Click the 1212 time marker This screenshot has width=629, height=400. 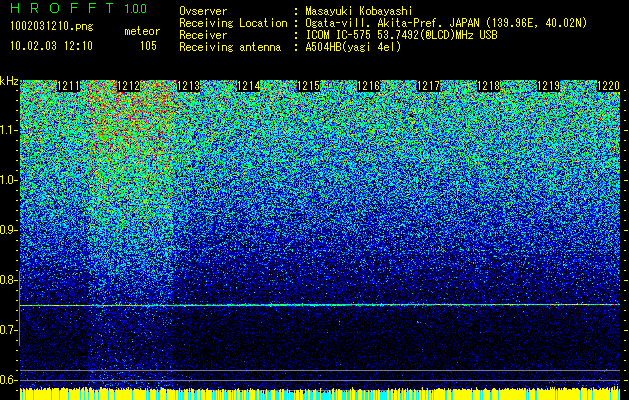click(x=129, y=86)
